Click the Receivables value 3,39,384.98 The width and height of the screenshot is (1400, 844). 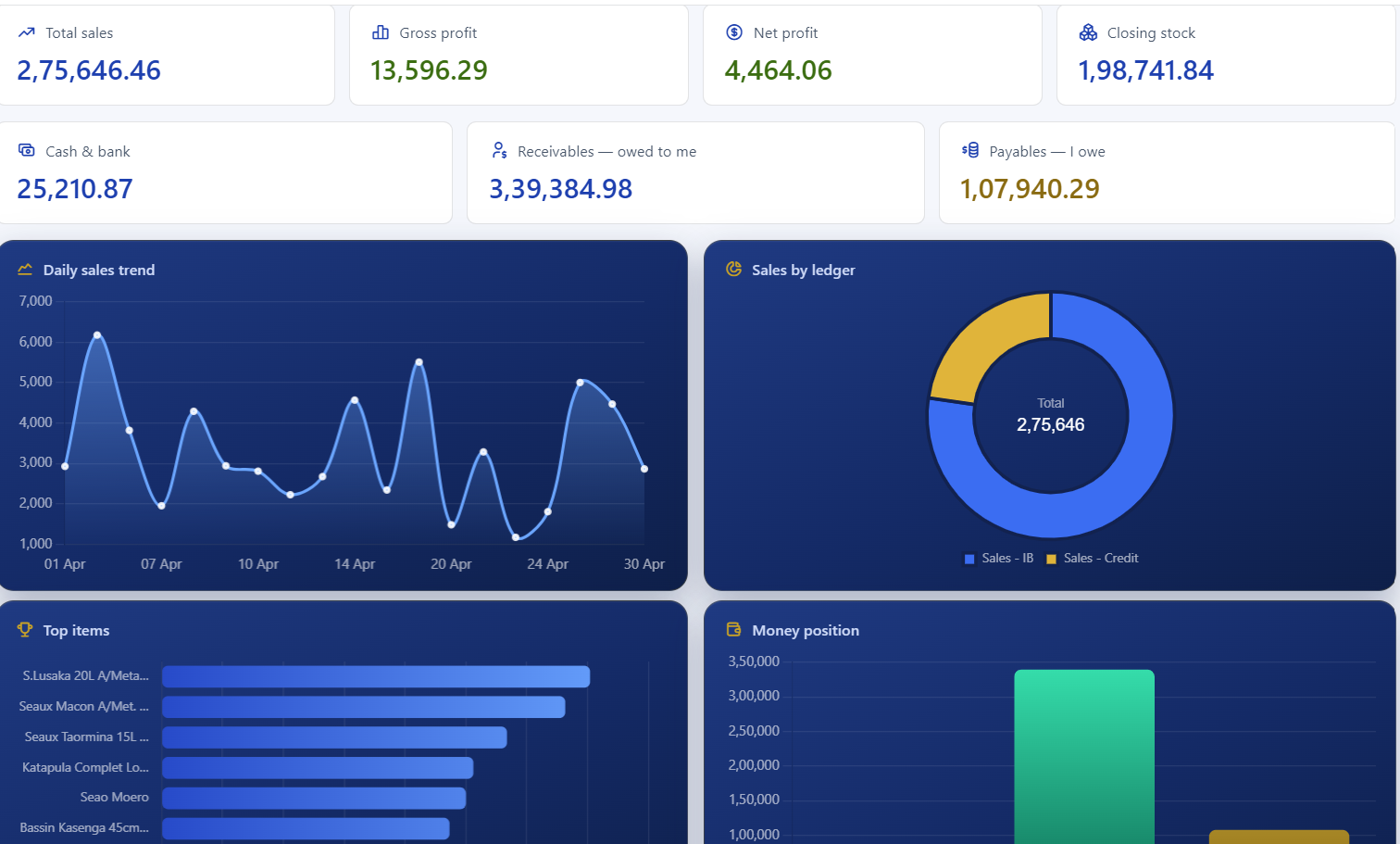561,189
